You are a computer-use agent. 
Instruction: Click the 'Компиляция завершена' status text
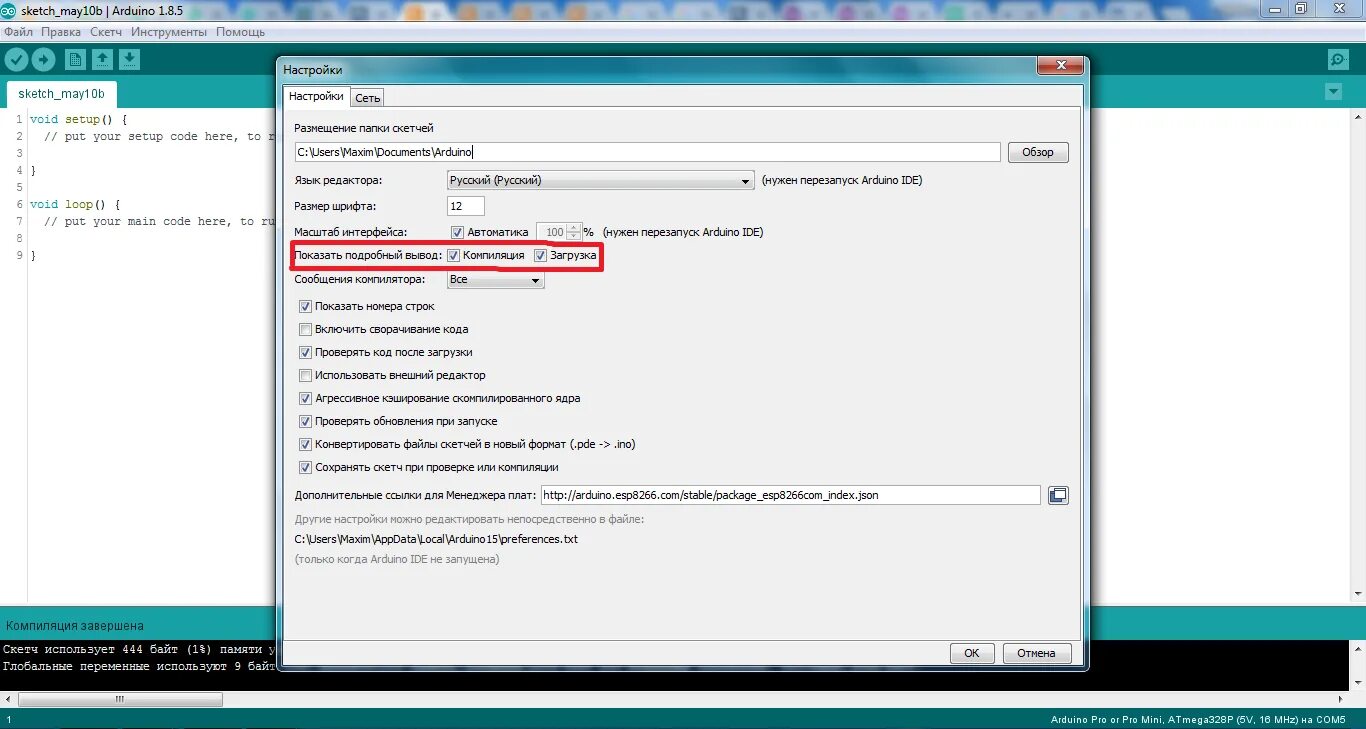(75, 625)
